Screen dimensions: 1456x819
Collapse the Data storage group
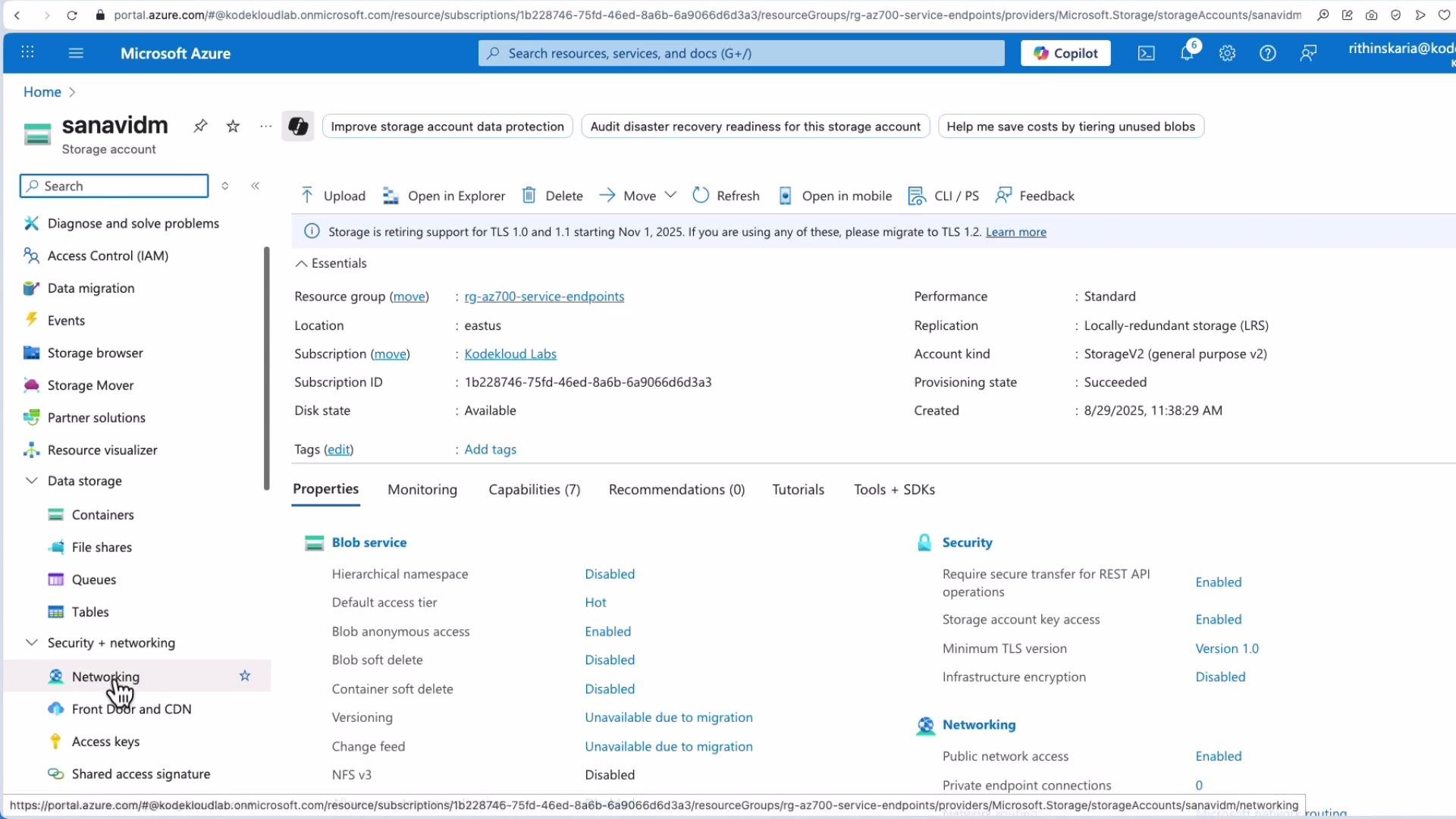click(x=31, y=481)
